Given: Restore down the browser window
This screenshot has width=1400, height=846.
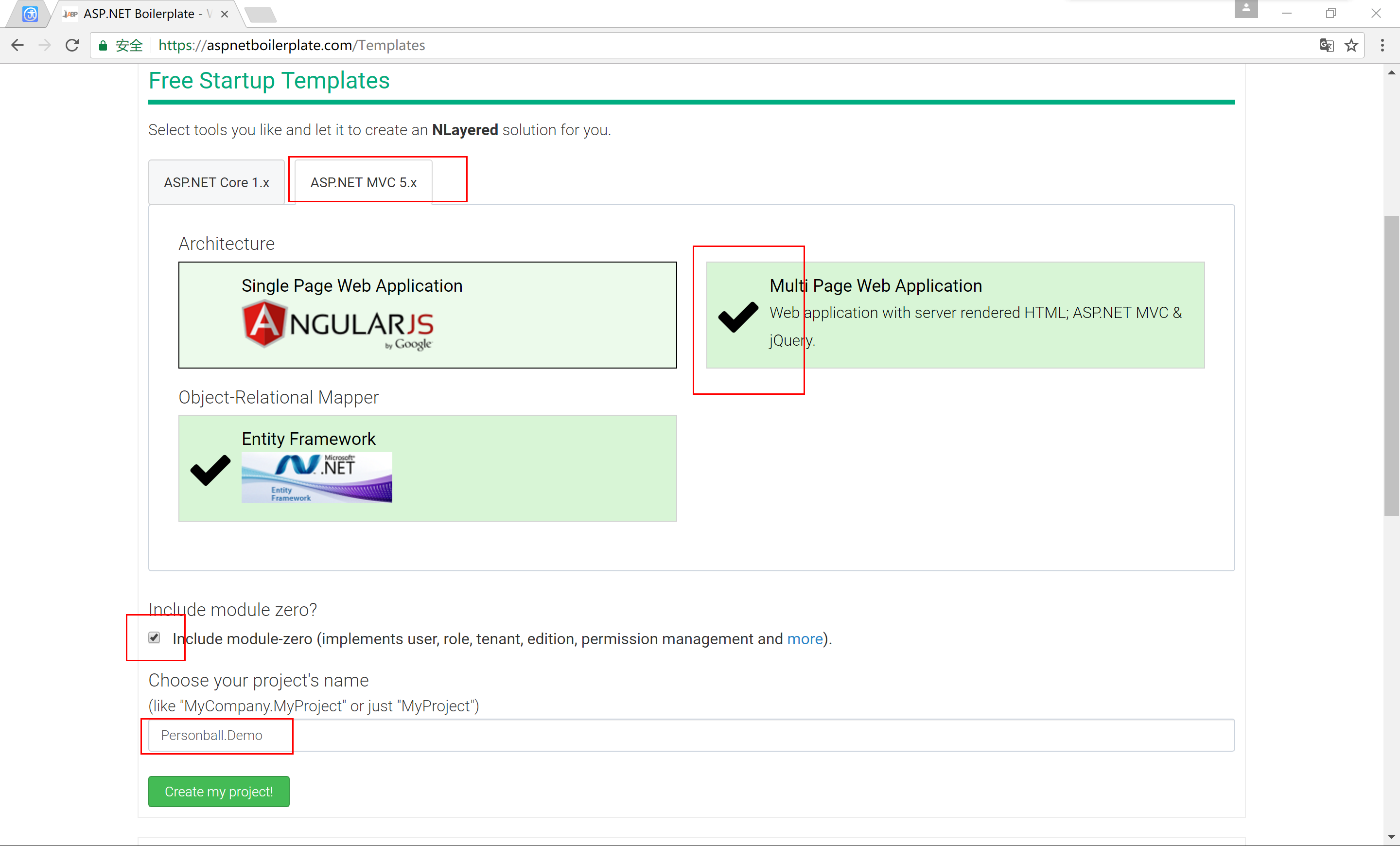Looking at the screenshot, I should point(1330,13).
